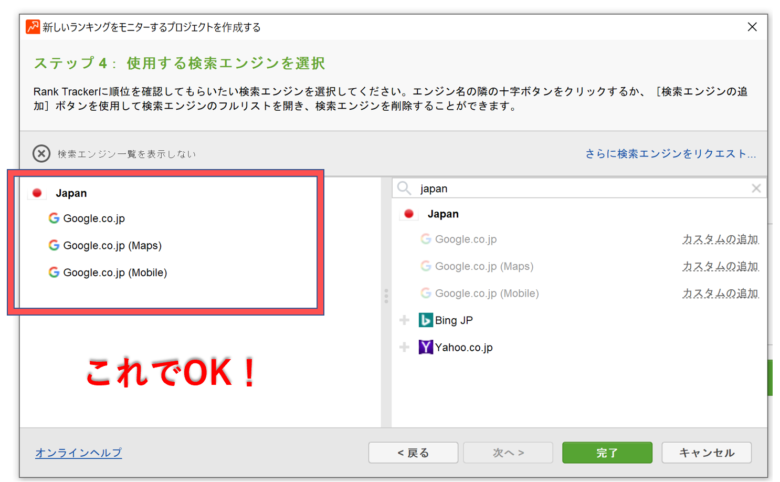Click Google icon beside selected Google.co.jp (Maps)
The height and width of the screenshot is (482, 780).
[54, 245]
